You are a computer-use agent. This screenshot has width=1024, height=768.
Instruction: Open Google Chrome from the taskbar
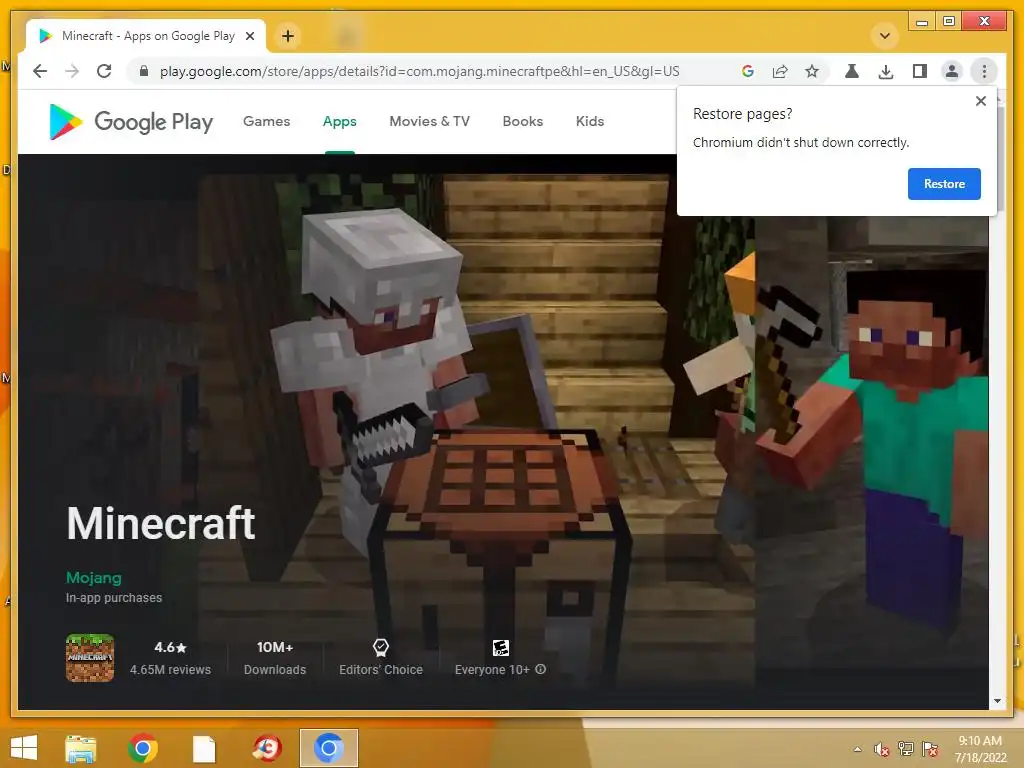click(142, 748)
